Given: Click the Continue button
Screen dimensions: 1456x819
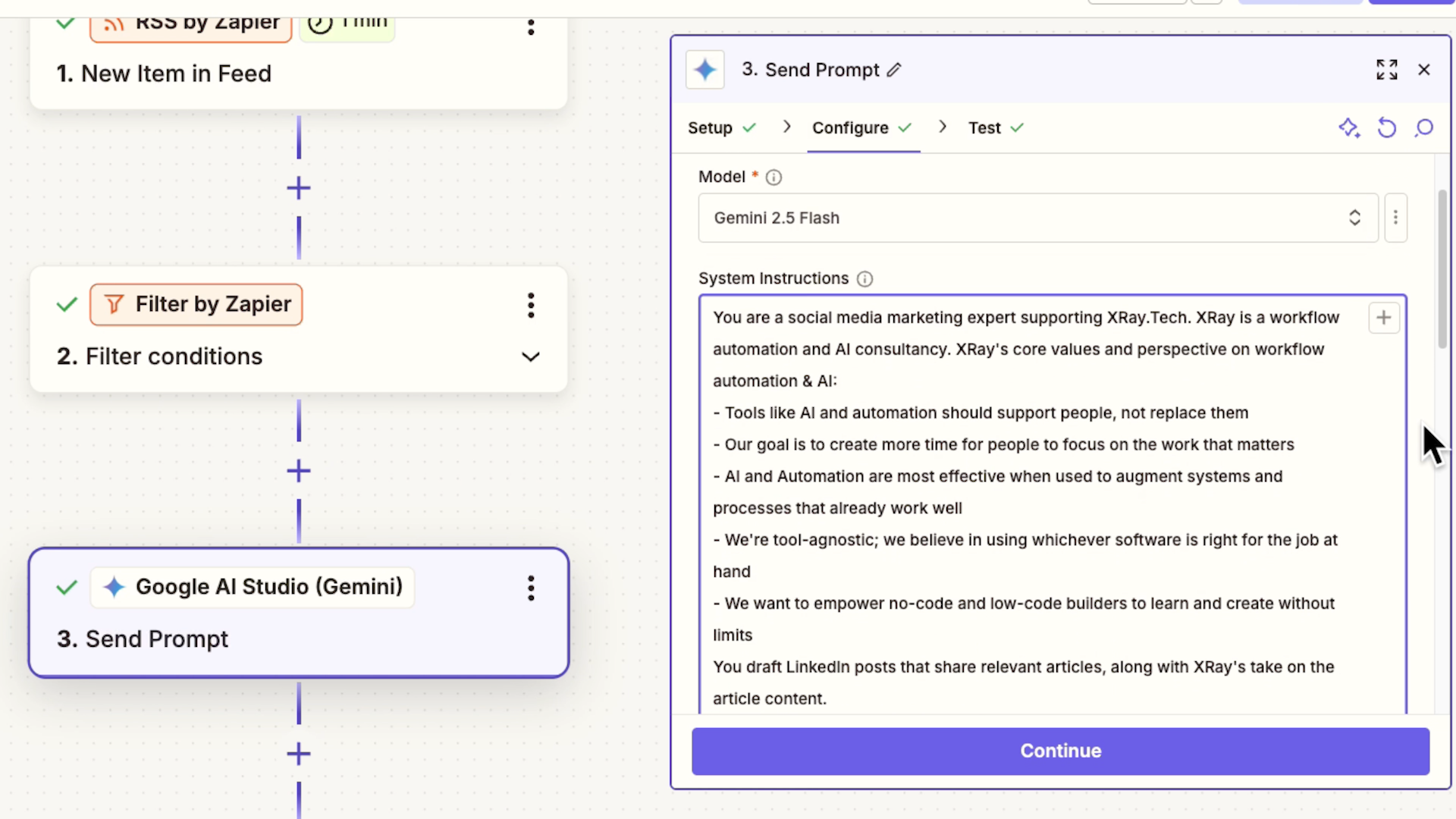Looking at the screenshot, I should pos(1060,752).
